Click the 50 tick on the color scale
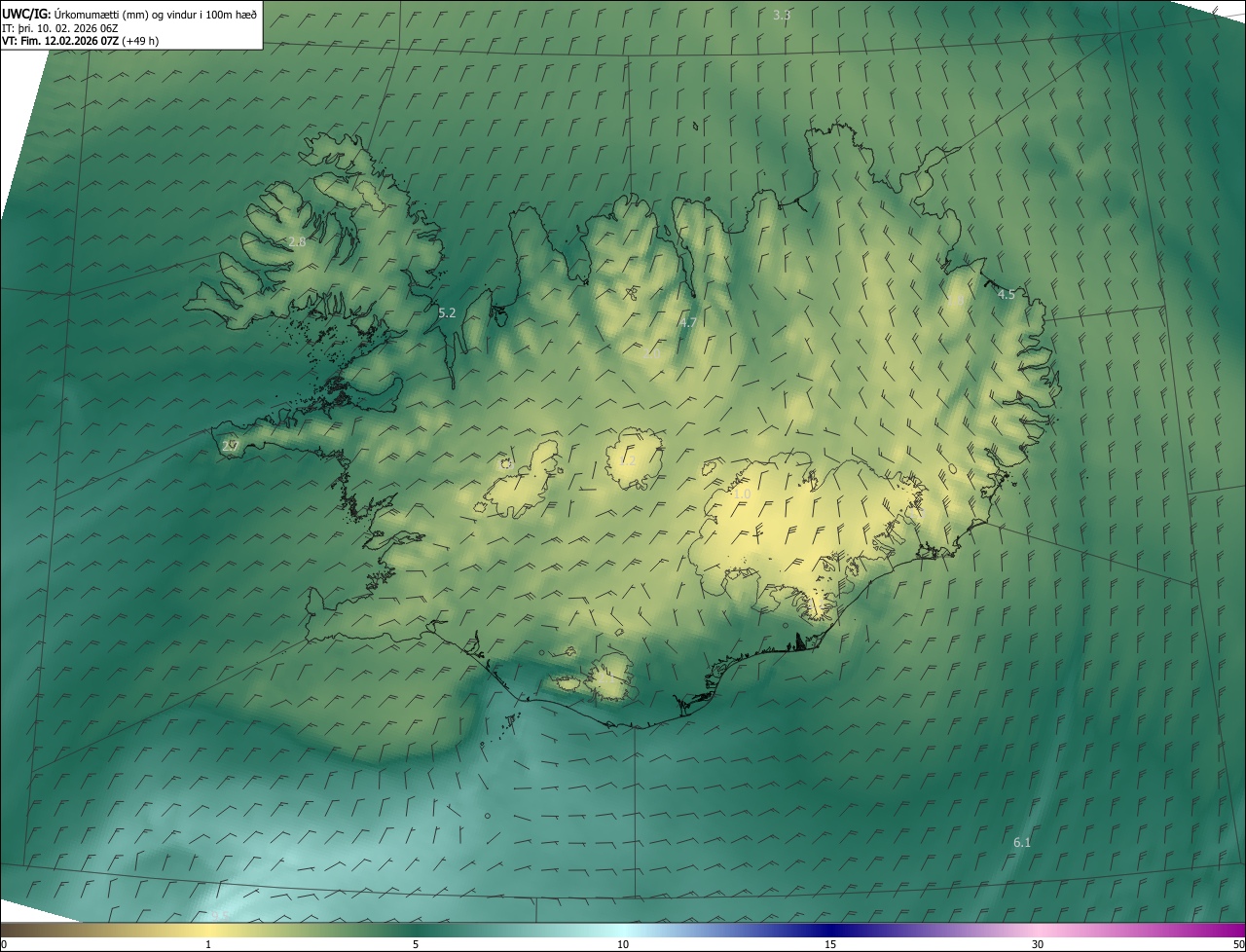 (1238, 944)
